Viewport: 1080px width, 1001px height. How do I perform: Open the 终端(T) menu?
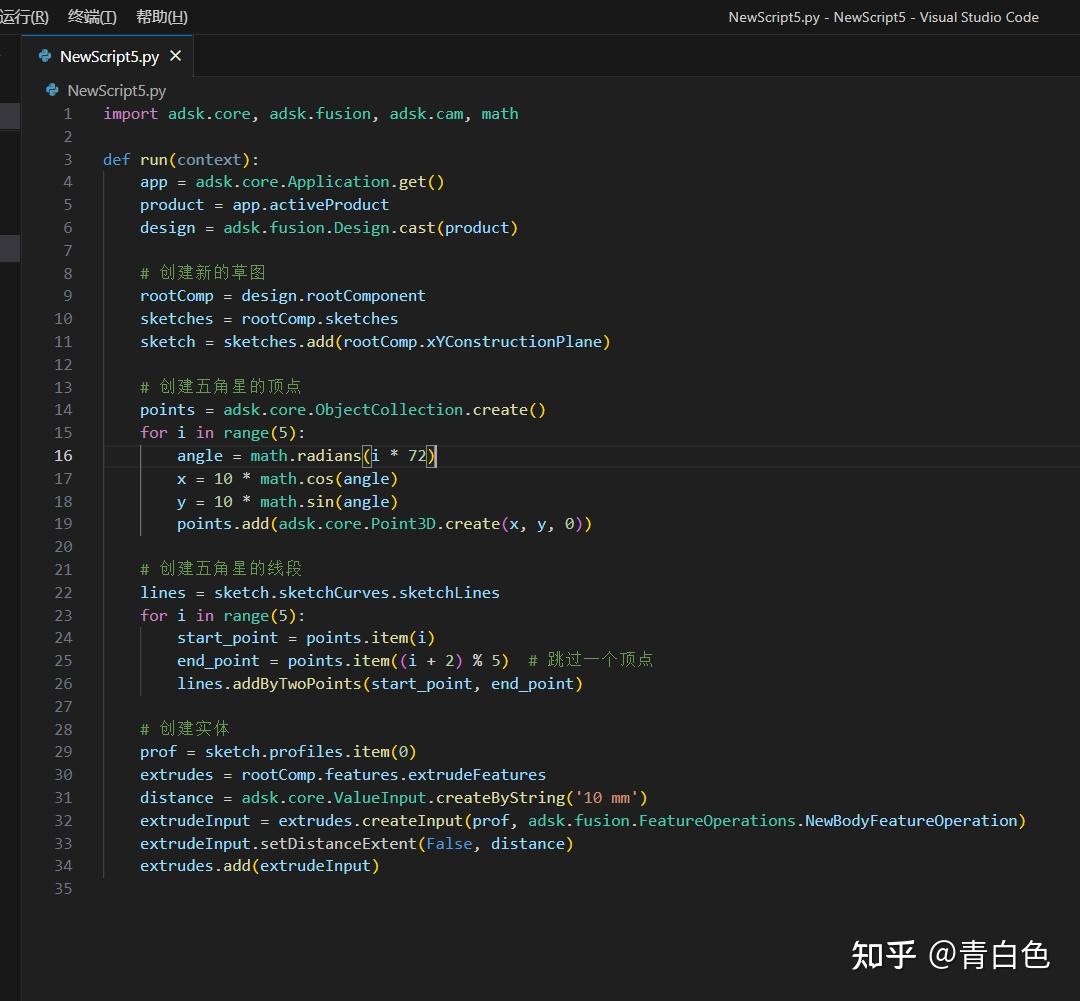pyautogui.click(x=92, y=17)
